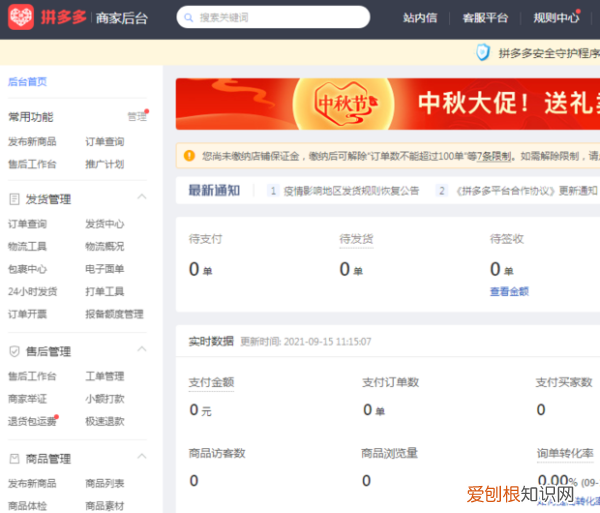Image resolution: width=600 pixels, height=513 pixels.
Task: Open 工单管理
Action: [x=105, y=376]
